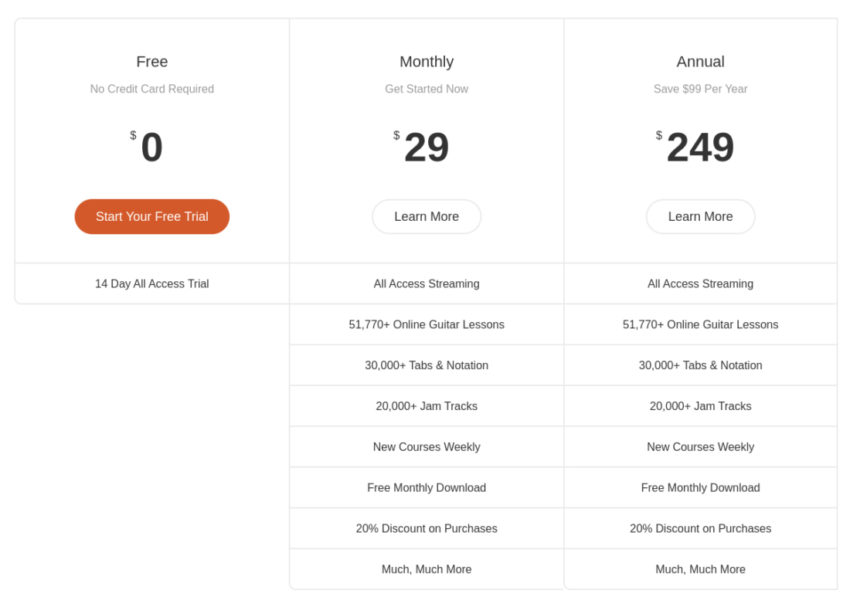Select the Monthly plan heading

pos(426,62)
